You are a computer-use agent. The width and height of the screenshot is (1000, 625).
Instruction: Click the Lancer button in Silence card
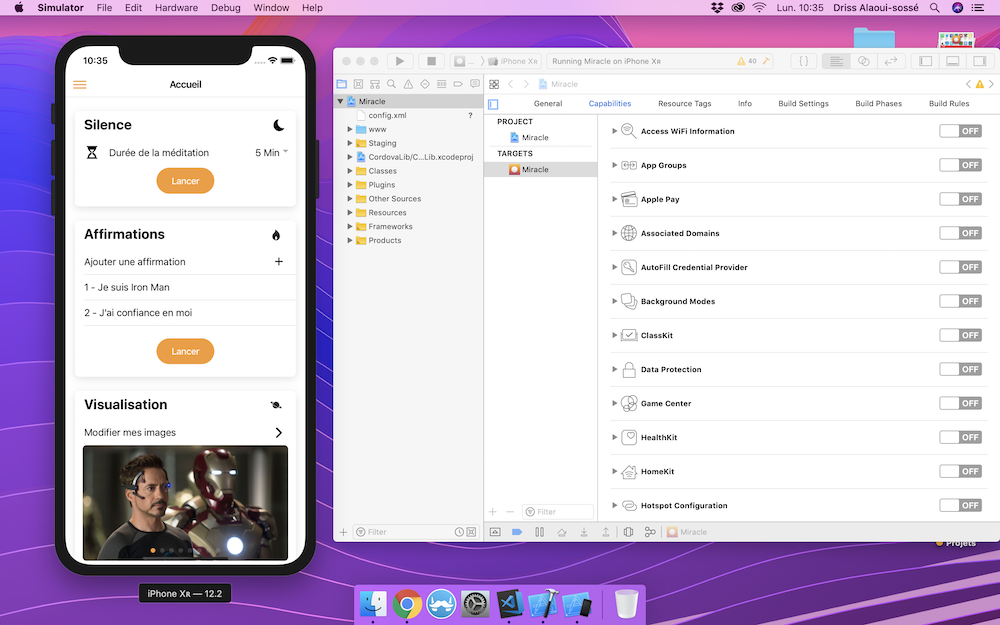185,181
